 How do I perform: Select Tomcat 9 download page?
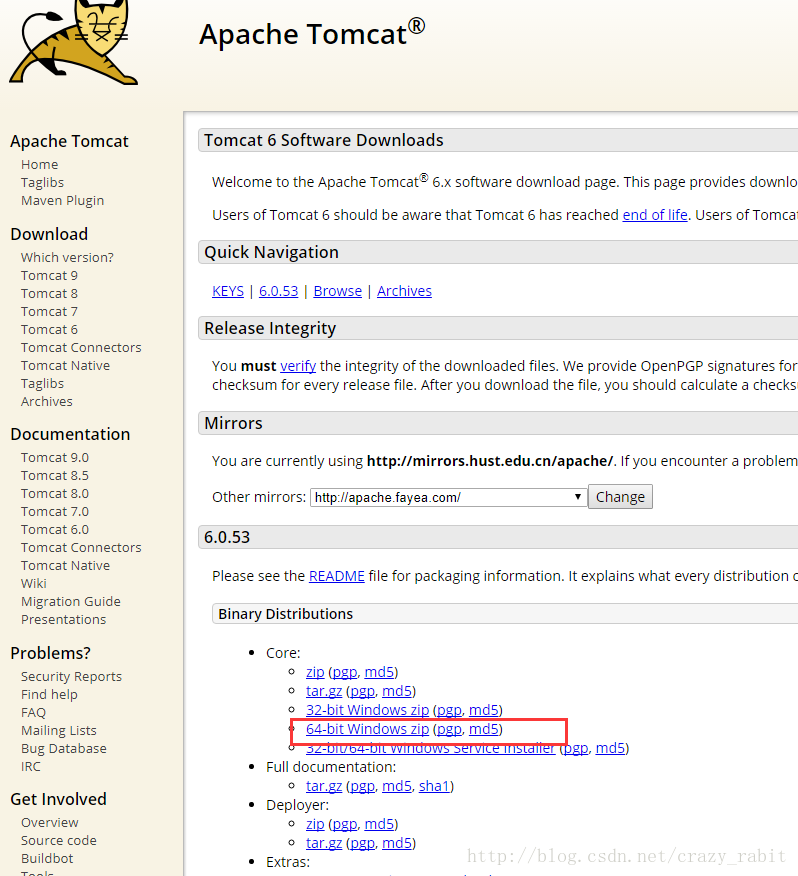(x=49, y=275)
